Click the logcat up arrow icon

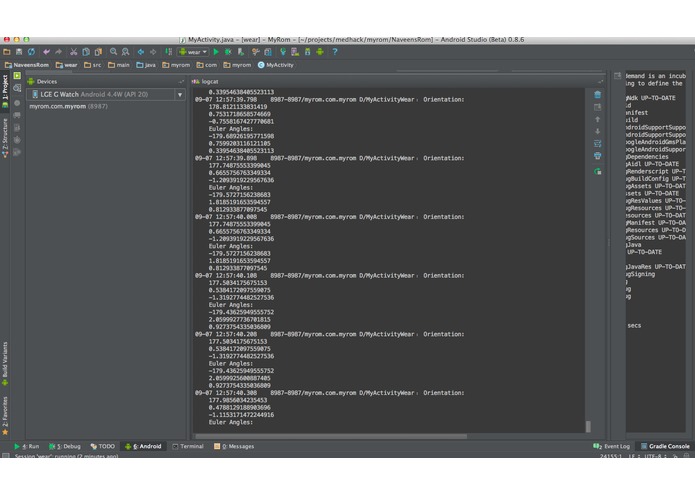click(x=597, y=119)
